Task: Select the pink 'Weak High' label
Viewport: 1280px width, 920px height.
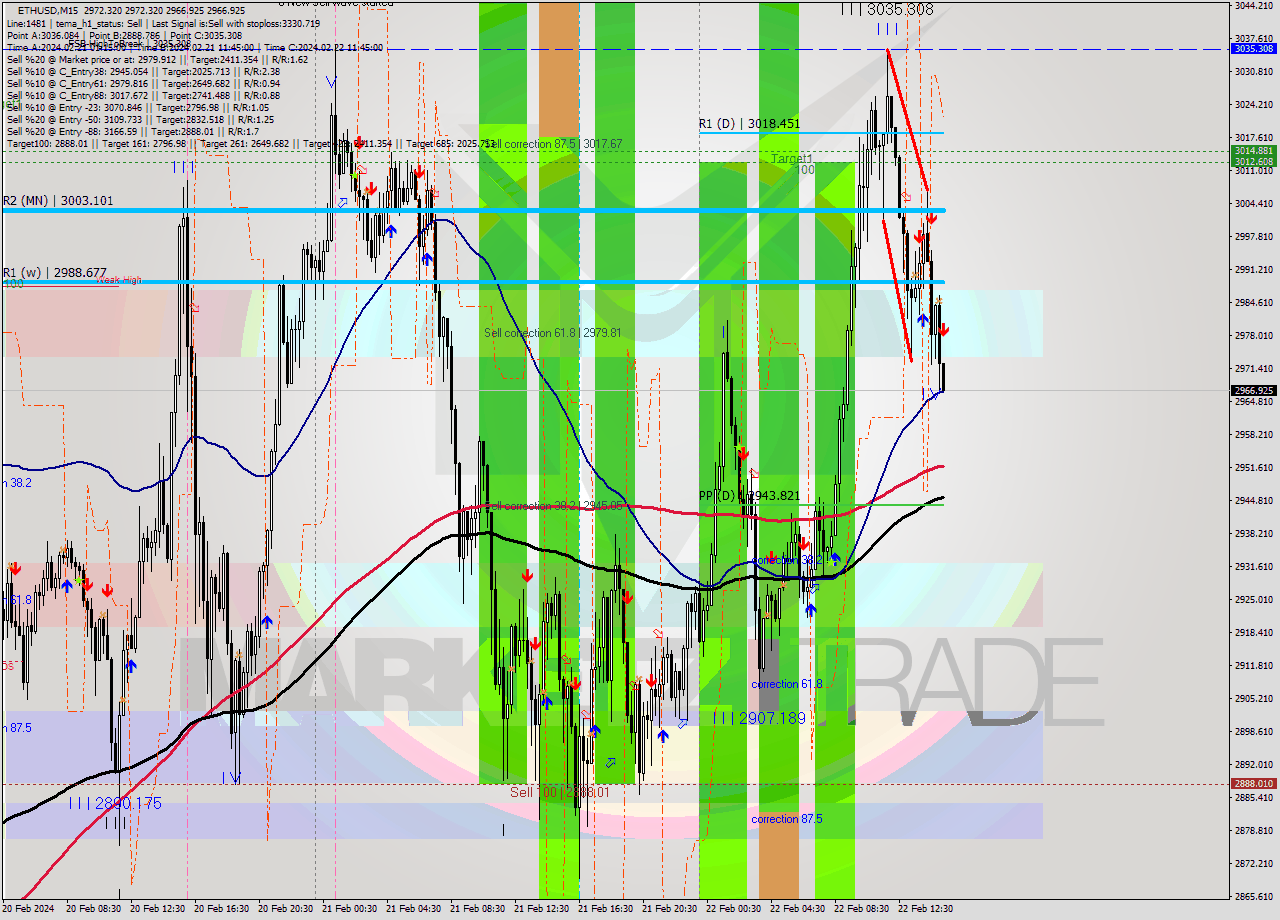Action: [119, 281]
